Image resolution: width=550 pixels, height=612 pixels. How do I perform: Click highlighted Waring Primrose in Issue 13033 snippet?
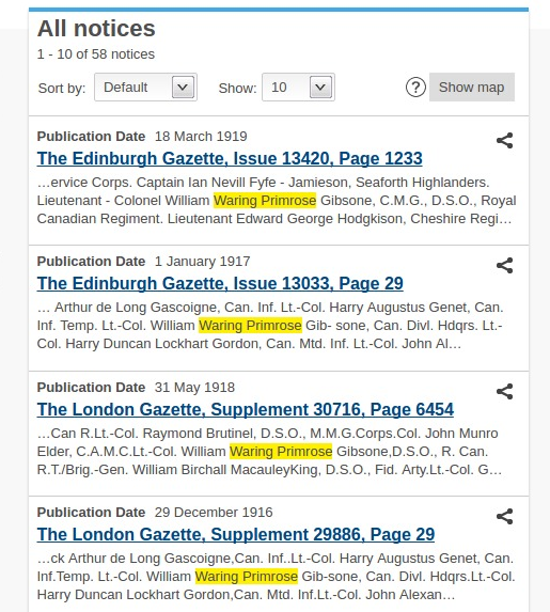click(250, 326)
